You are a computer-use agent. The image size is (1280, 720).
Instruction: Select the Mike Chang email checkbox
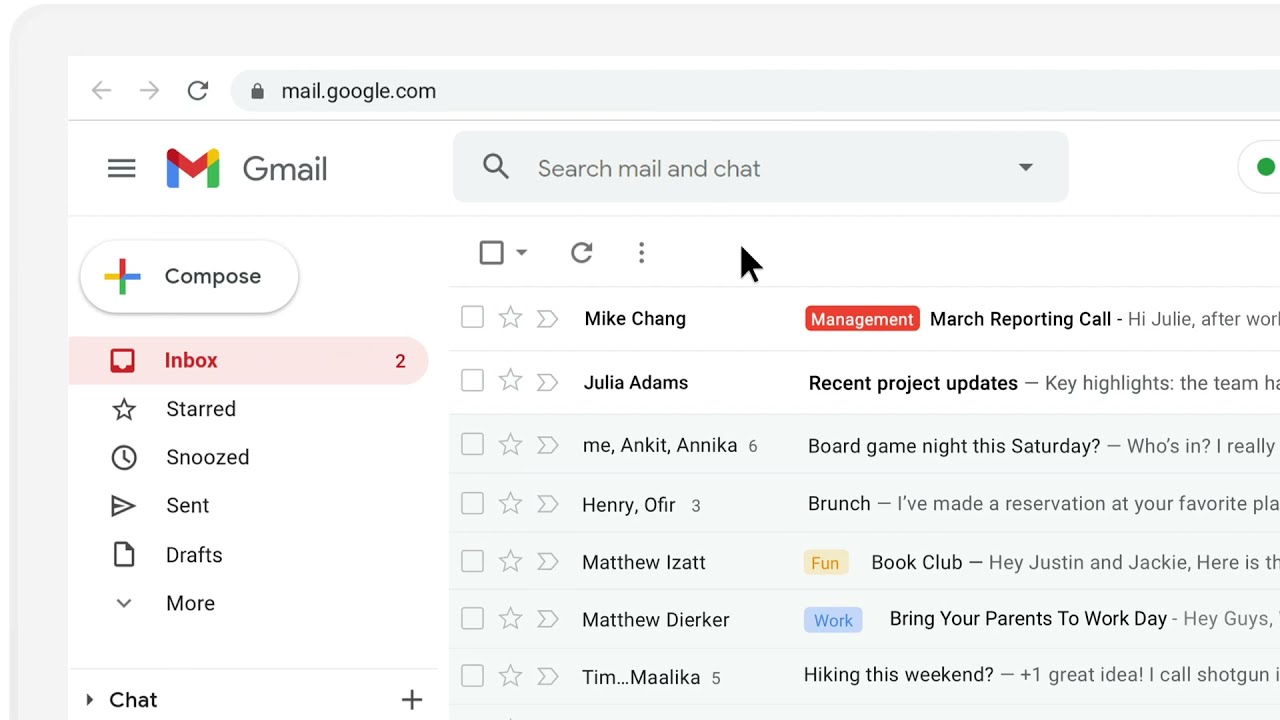click(472, 318)
